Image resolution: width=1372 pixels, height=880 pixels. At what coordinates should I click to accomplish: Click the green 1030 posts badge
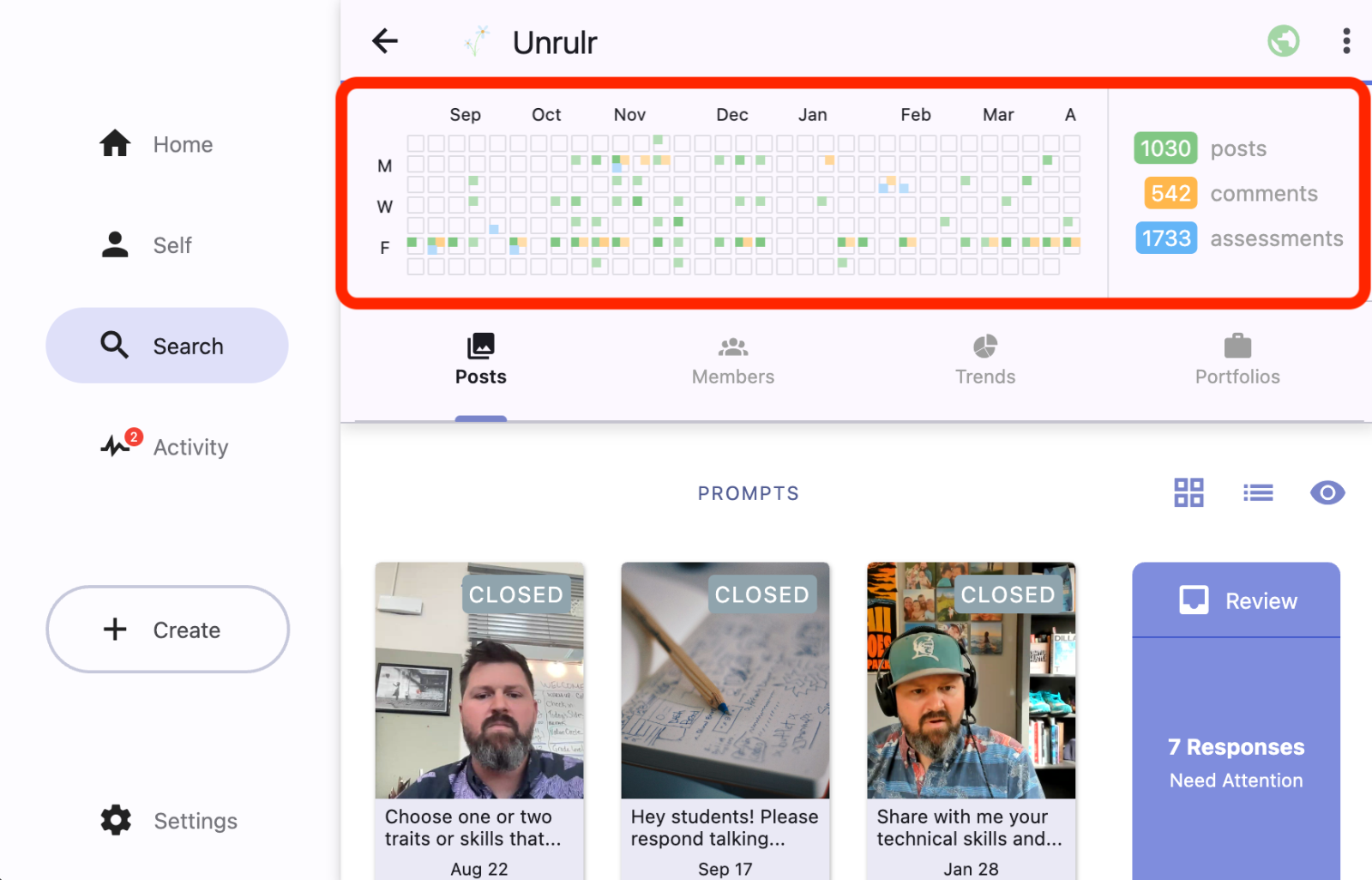[x=1165, y=148]
